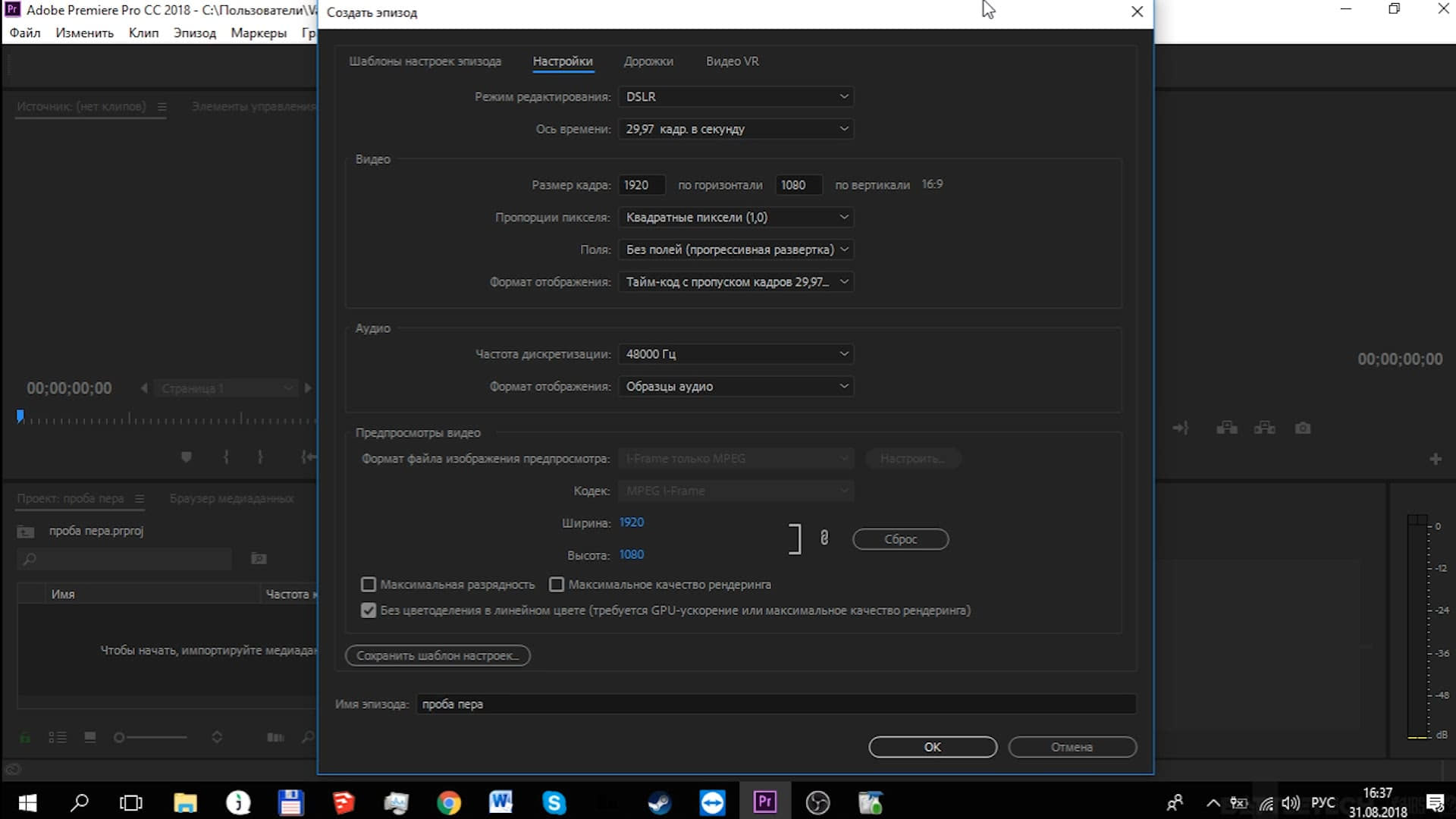Open Steam from the taskbar
This screenshot has width=1456, height=819.
click(659, 802)
